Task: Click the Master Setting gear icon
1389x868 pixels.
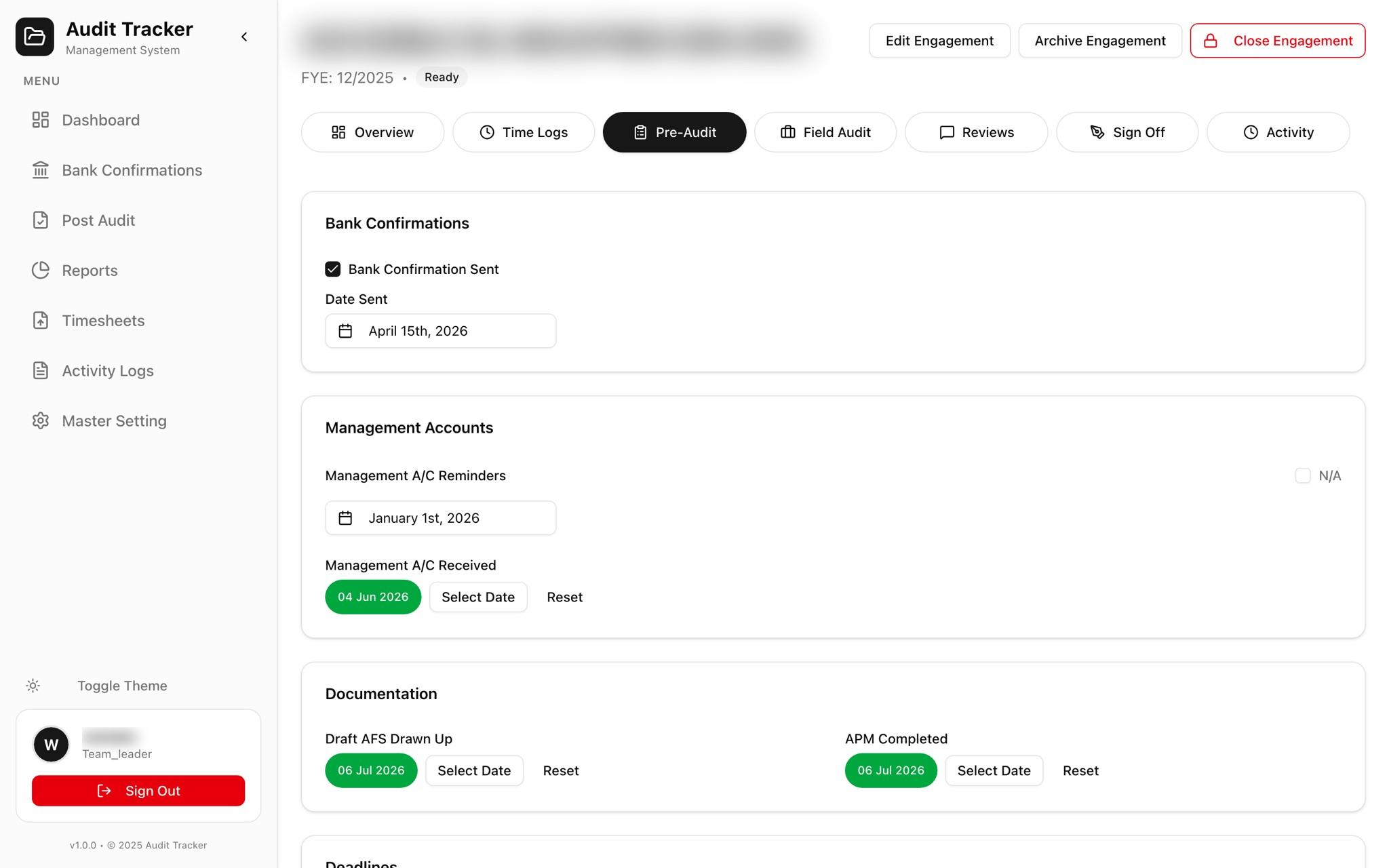Action: click(41, 421)
